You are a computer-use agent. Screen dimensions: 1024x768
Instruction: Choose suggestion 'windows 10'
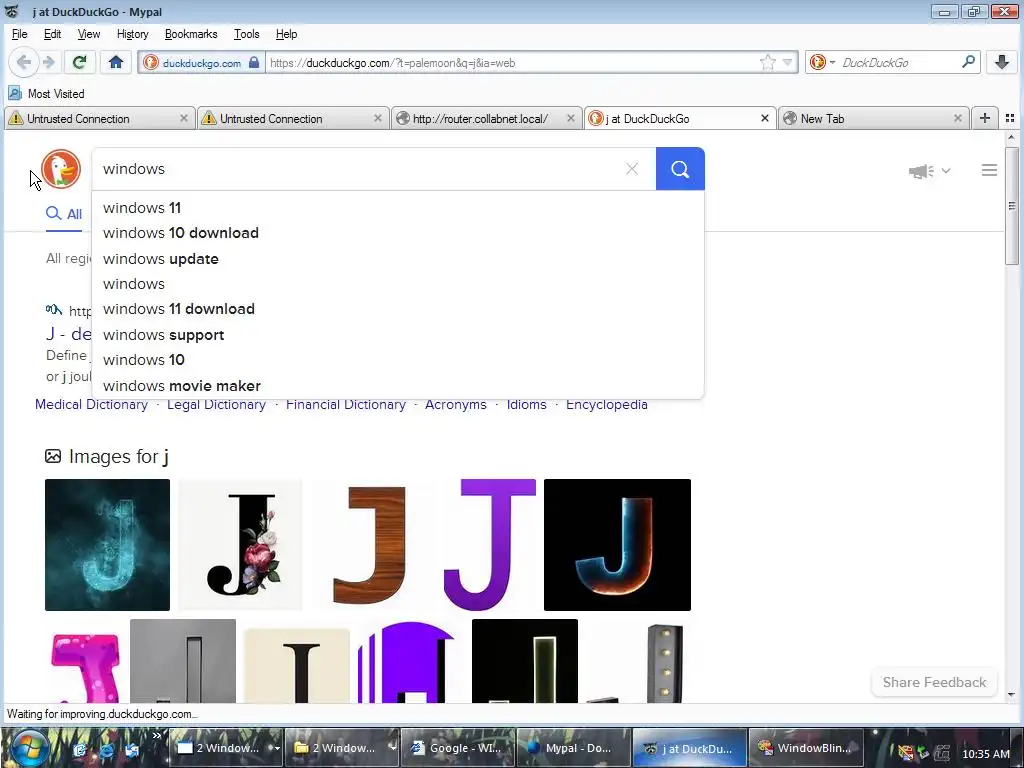pos(398,360)
